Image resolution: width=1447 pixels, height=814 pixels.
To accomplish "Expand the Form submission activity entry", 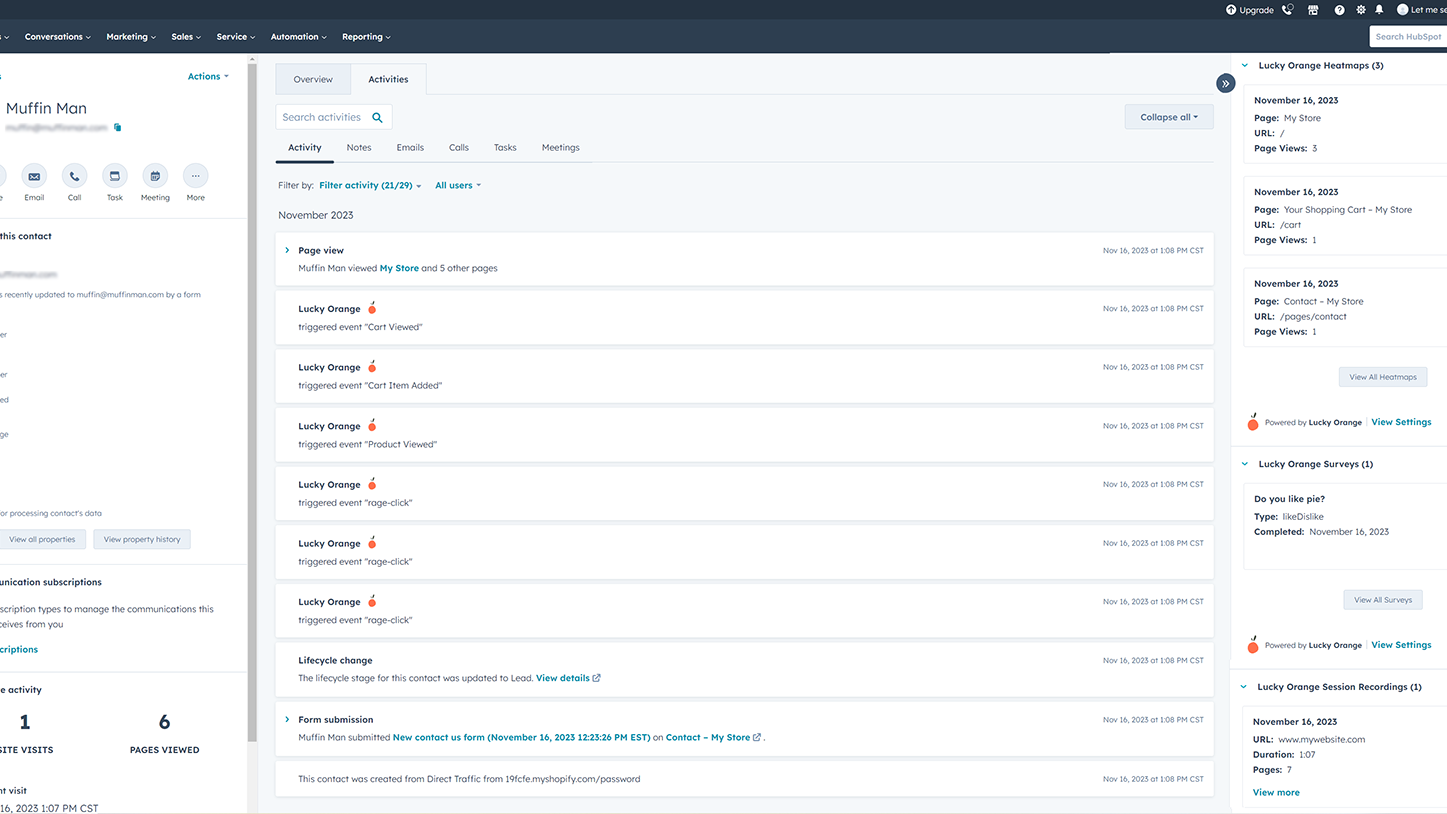I will tap(287, 719).
